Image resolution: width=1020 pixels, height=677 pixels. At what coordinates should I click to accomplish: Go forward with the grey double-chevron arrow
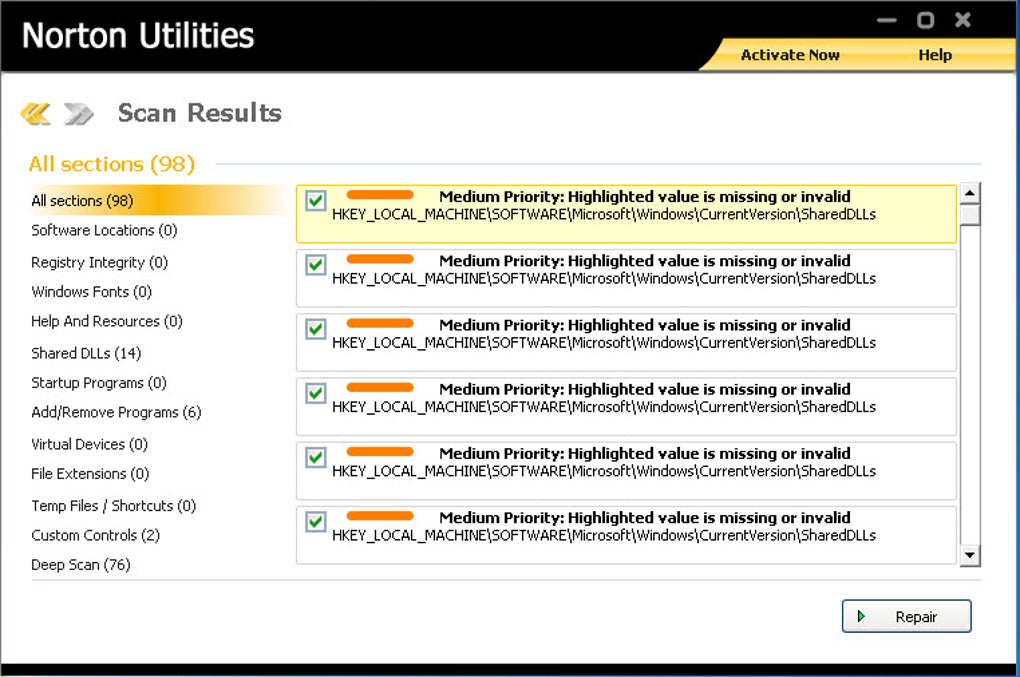point(79,113)
